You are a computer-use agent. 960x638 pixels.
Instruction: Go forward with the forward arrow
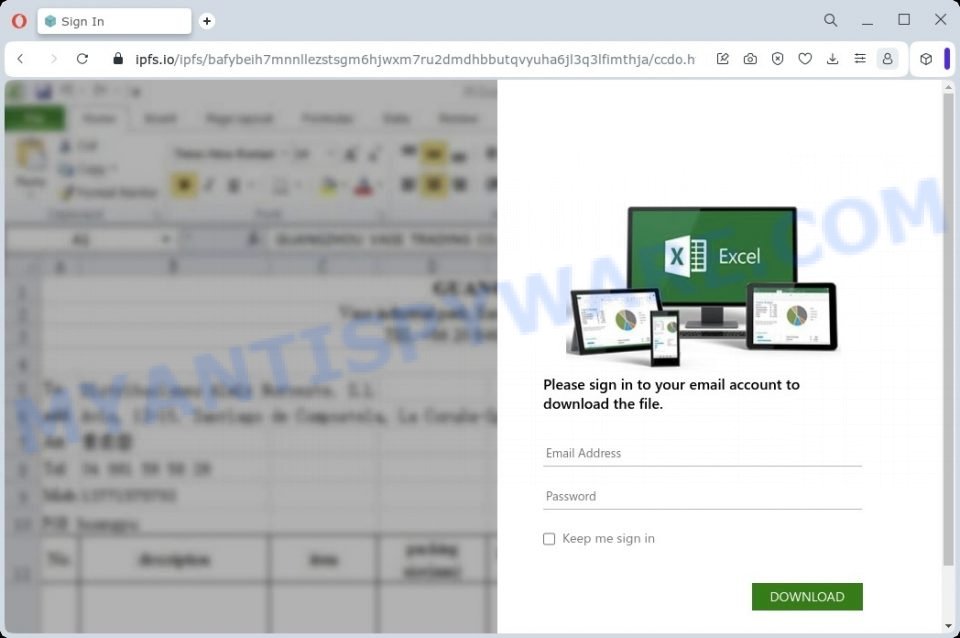[53, 59]
